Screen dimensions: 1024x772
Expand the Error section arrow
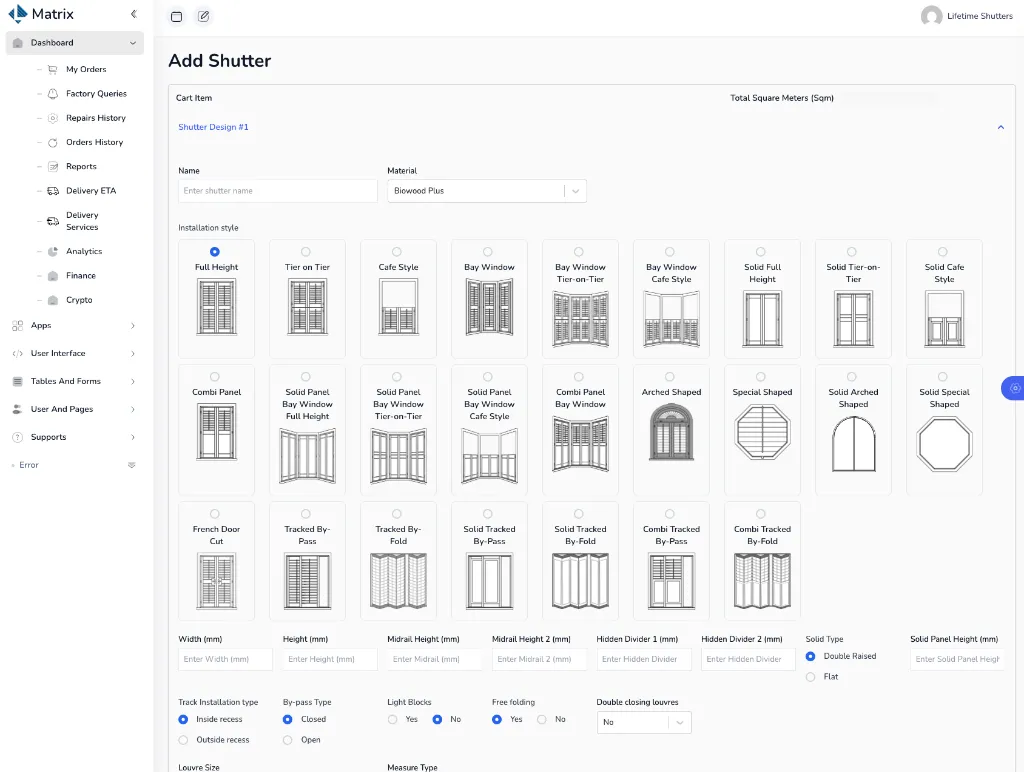(x=131, y=465)
